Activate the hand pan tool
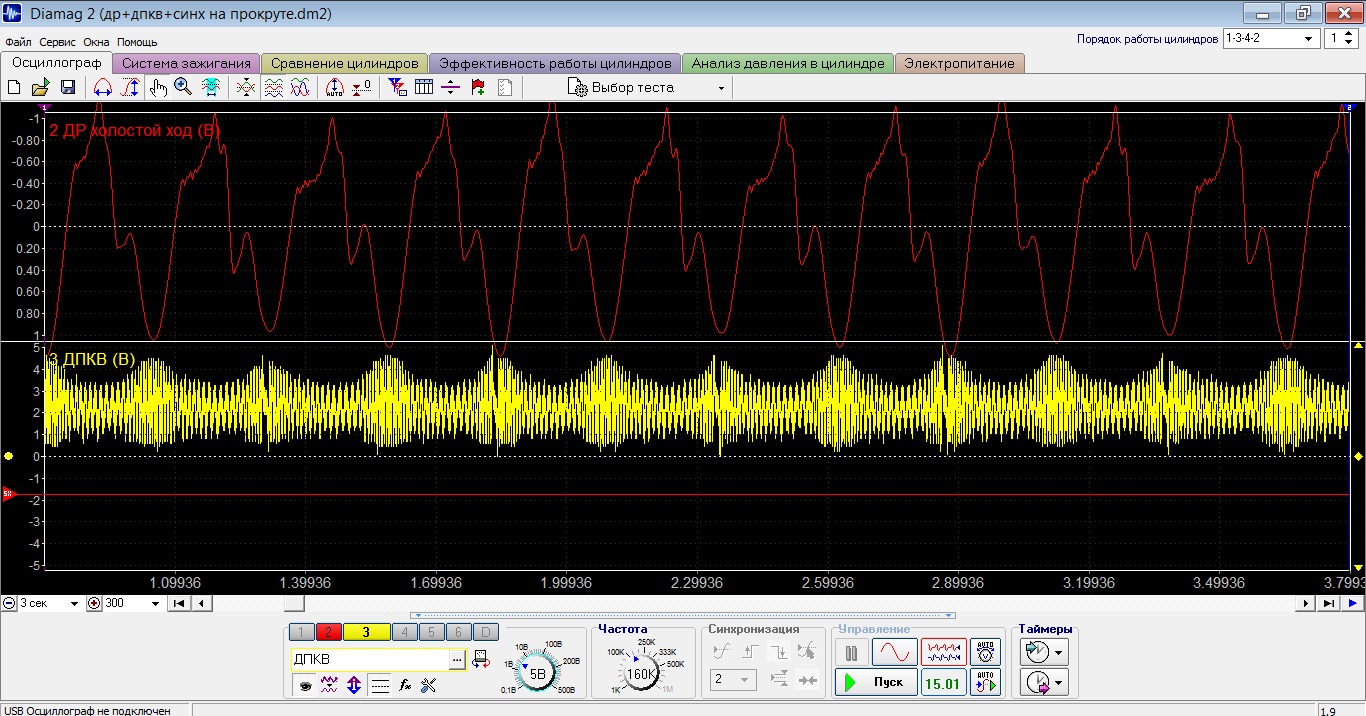 [158, 88]
